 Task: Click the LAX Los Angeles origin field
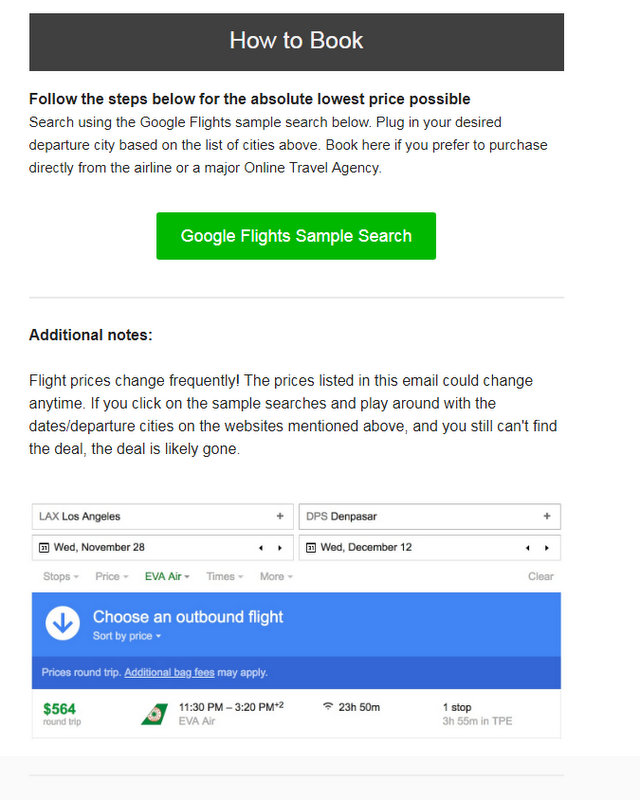[x=162, y=516]
